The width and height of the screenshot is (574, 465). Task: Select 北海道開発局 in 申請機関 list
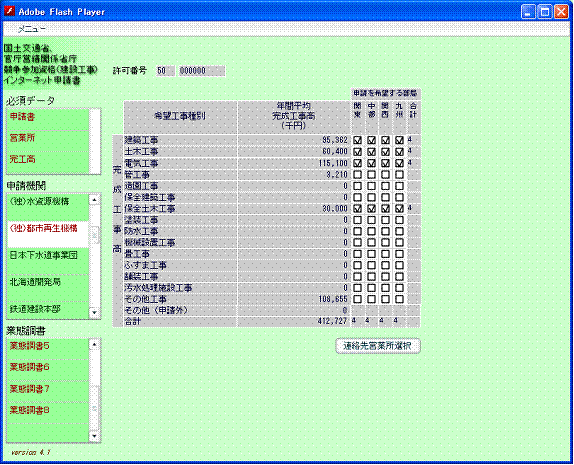click(x=48, y=288)
